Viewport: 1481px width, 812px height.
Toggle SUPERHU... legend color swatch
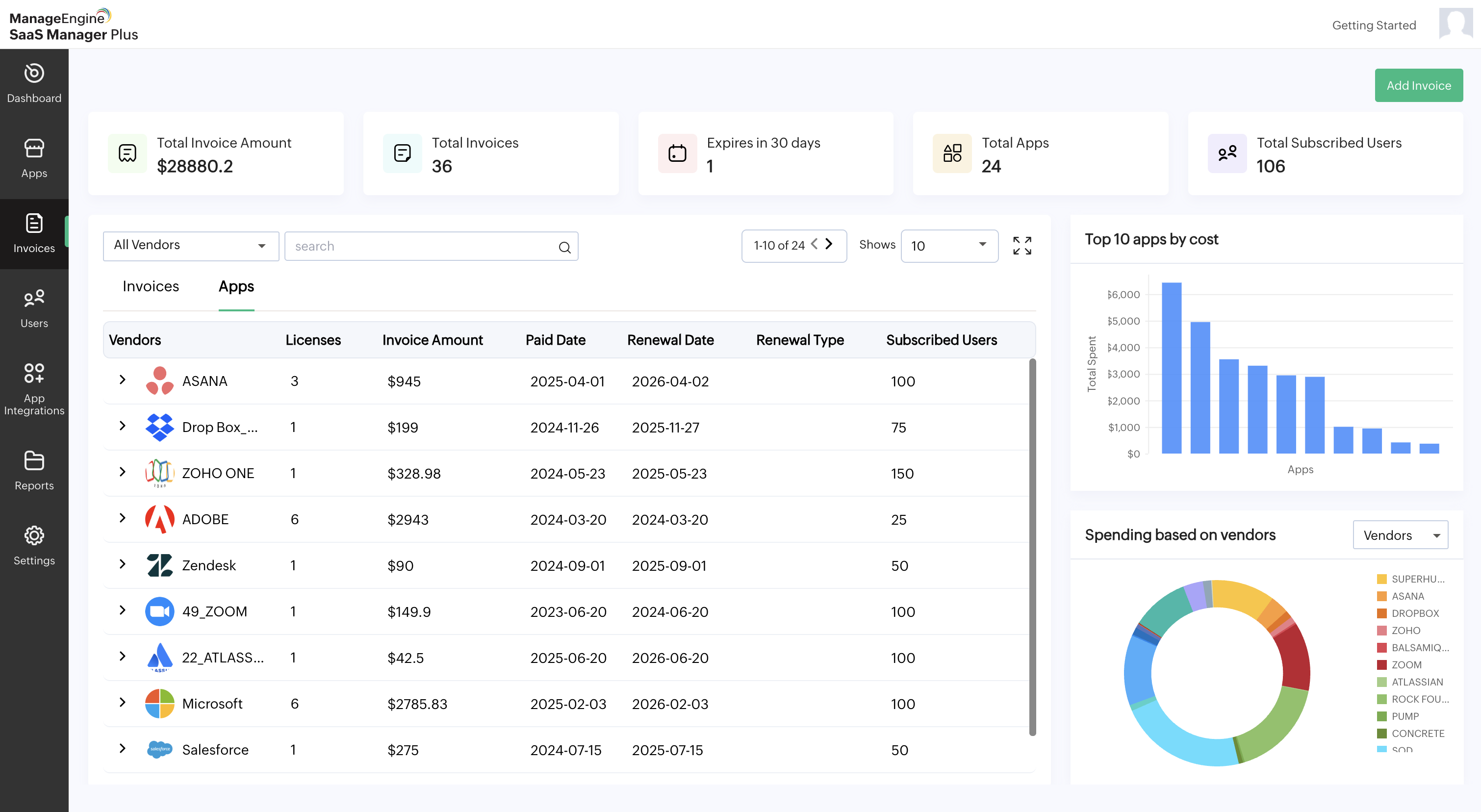(x=1381, y=579)
